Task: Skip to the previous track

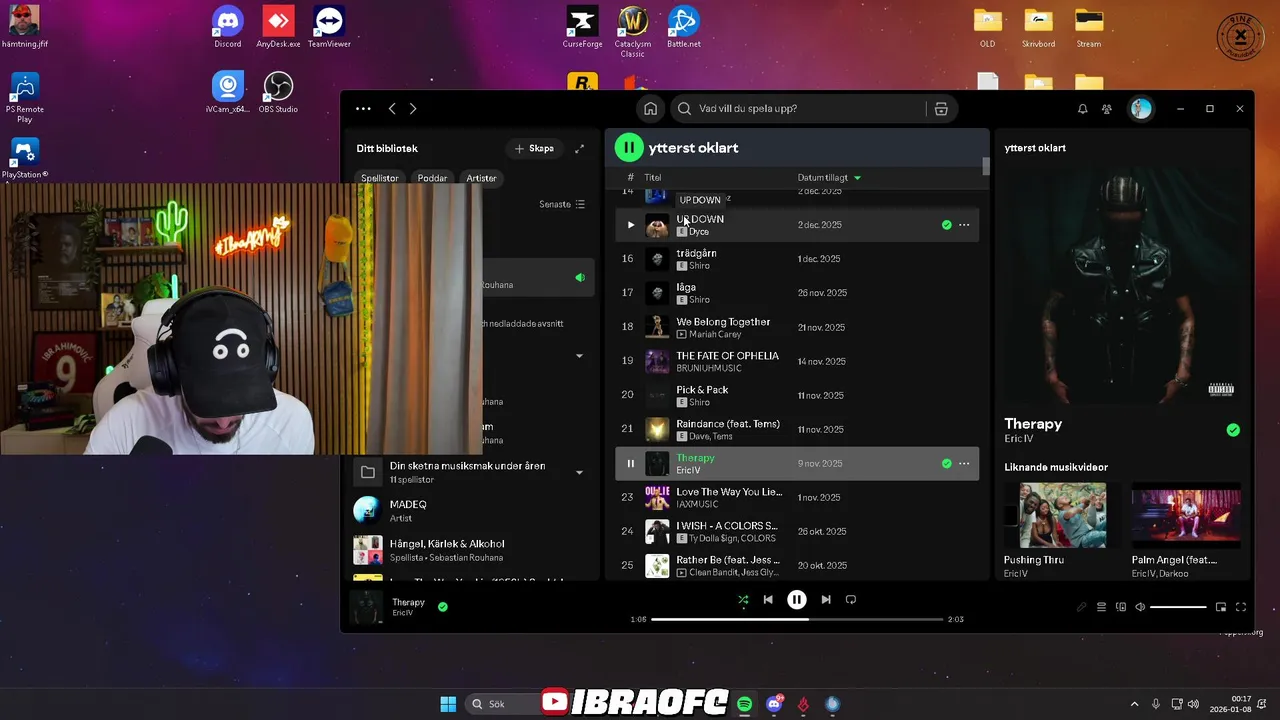Action: (x=768, y=600)
